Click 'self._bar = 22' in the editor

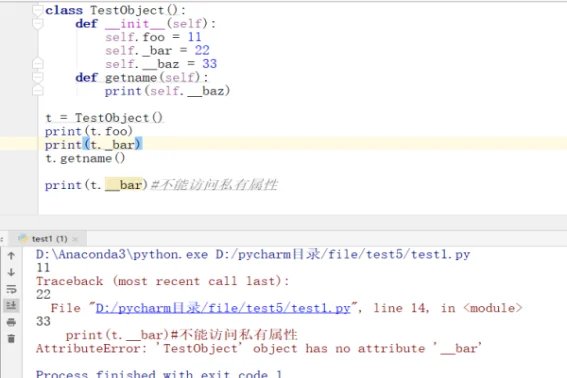pos(157,50)
